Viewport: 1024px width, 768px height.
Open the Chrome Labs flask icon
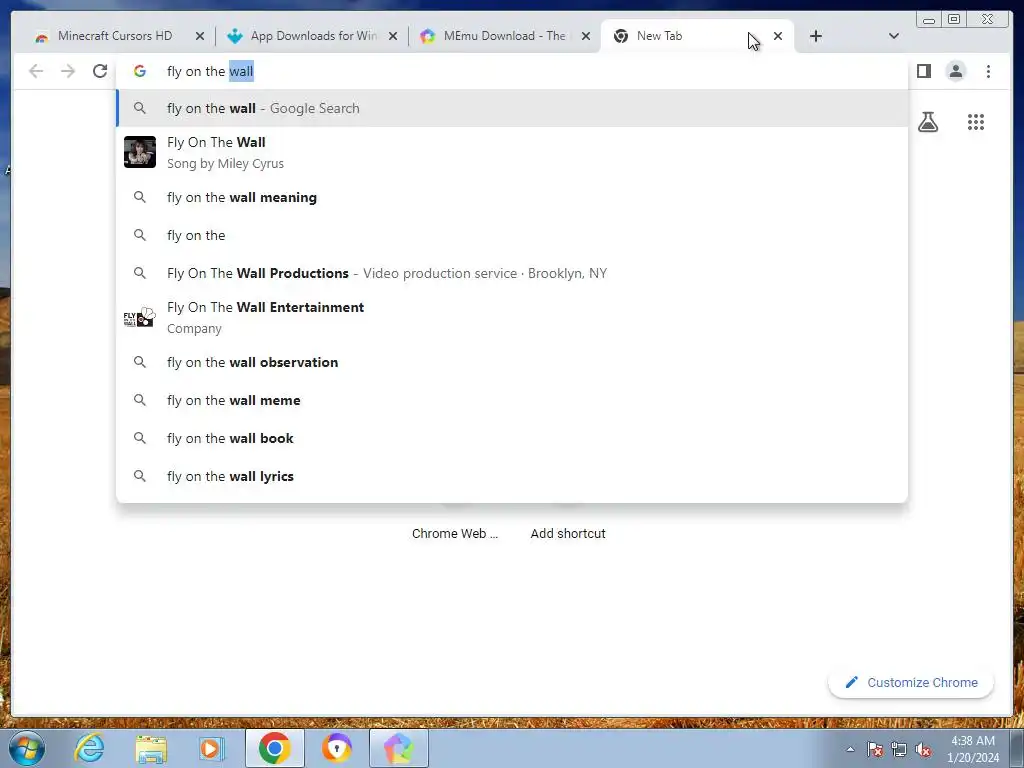click(928, 122)
